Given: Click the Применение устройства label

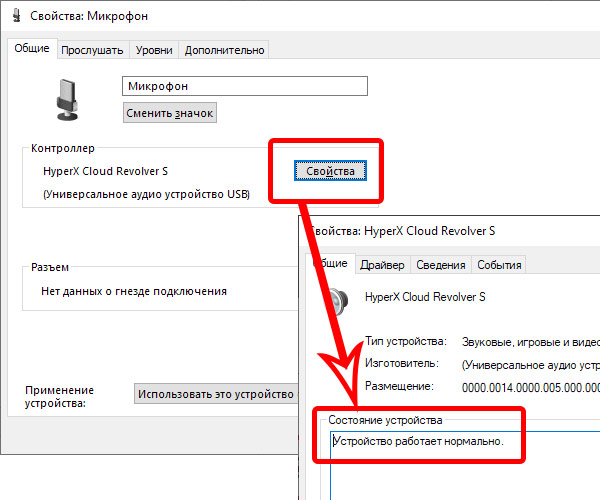Looking at the screenshot, I should click(x=59, y=397).
